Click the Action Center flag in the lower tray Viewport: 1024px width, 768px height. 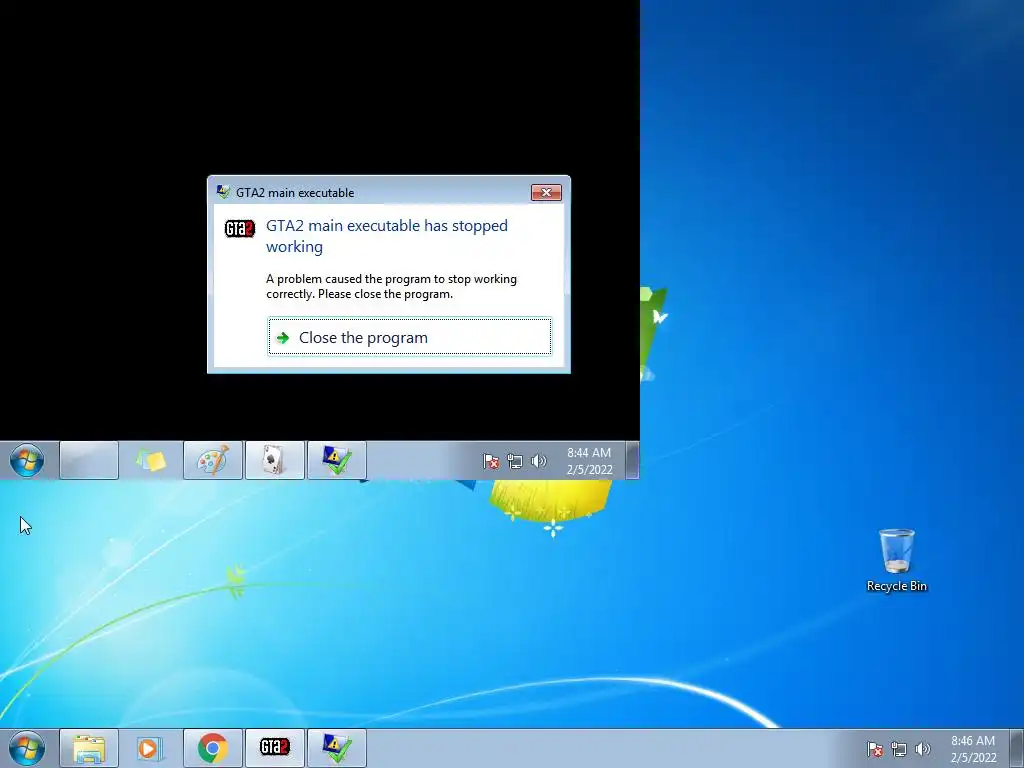(x=874, y=749)
